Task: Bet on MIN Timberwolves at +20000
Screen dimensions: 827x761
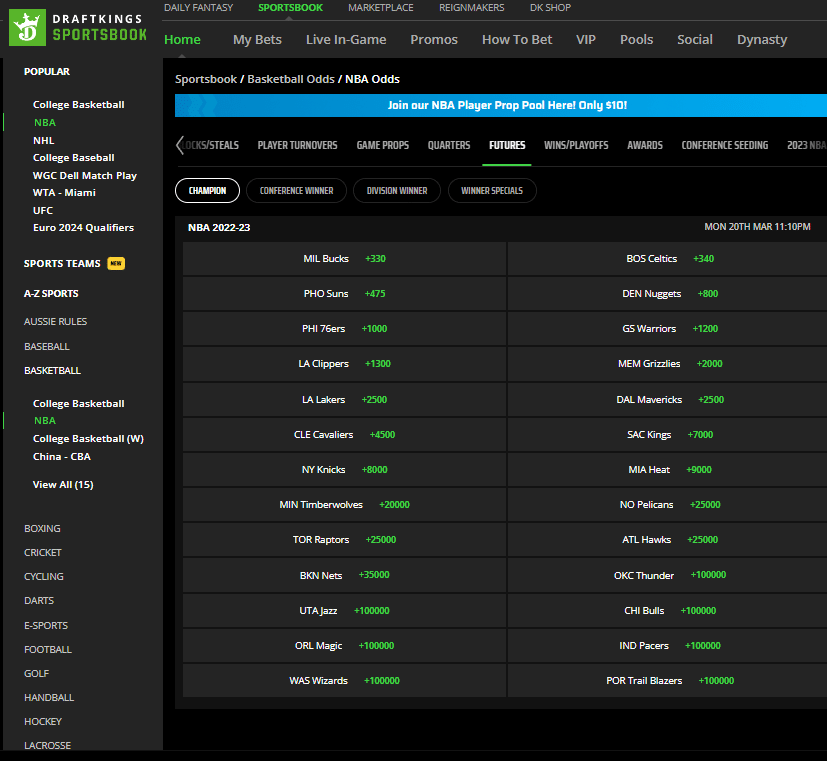Action: (x=344, y=505)
